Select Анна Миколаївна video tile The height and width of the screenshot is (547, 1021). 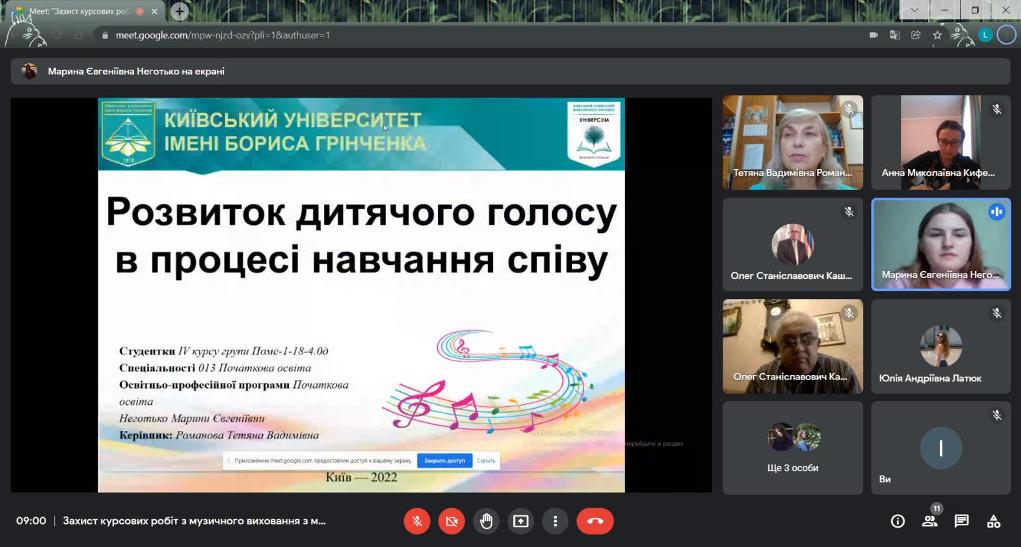pos(941,142)
